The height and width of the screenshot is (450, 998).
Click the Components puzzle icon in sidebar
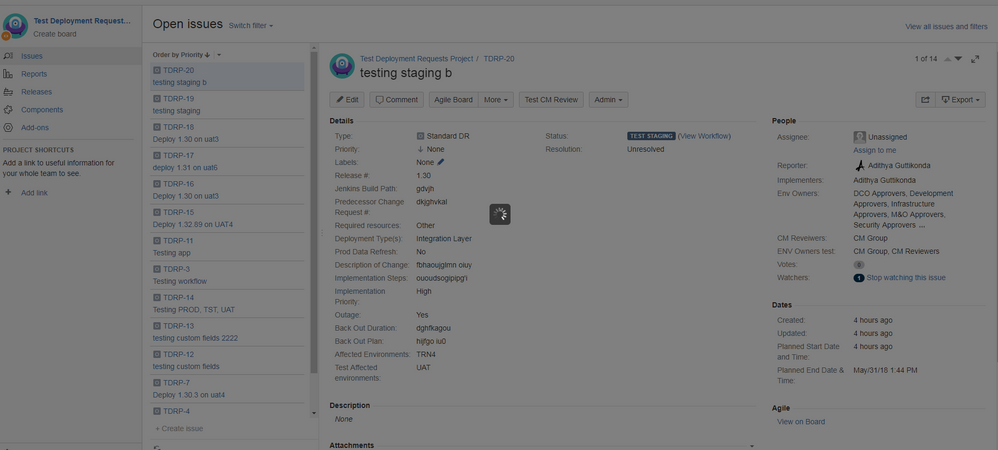click(8, 109)
